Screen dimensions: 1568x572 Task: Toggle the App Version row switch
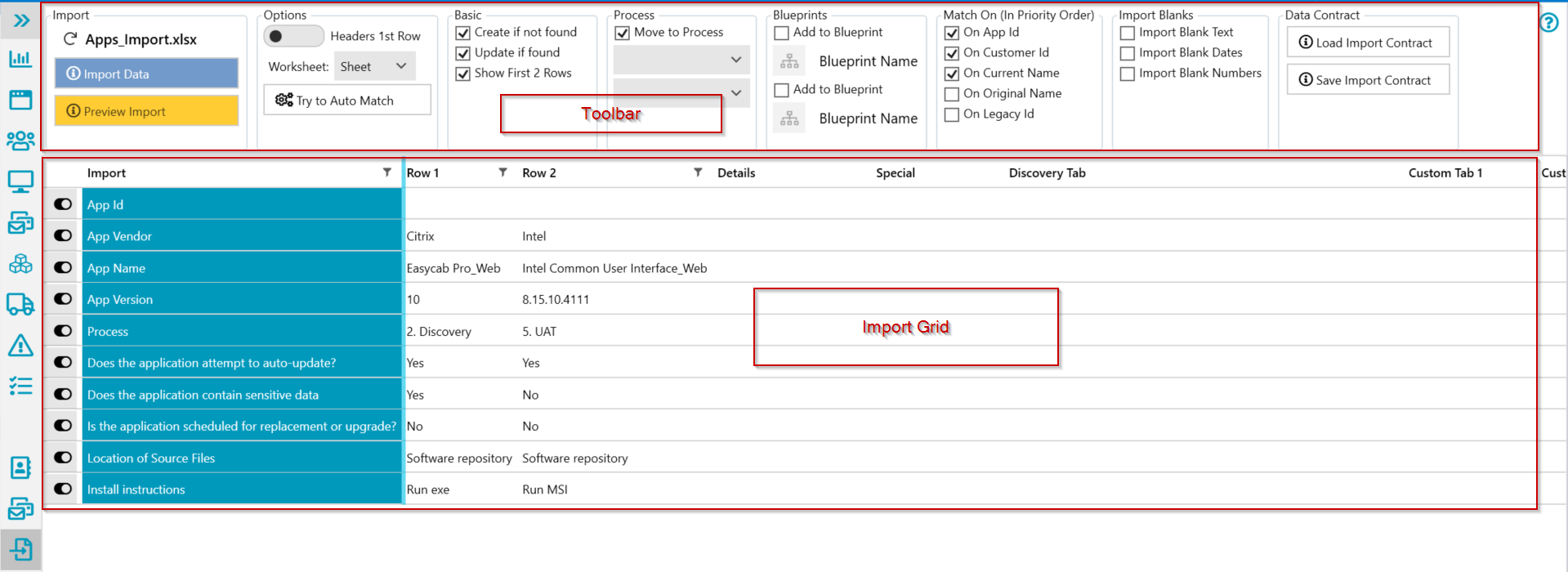[63, 298]
